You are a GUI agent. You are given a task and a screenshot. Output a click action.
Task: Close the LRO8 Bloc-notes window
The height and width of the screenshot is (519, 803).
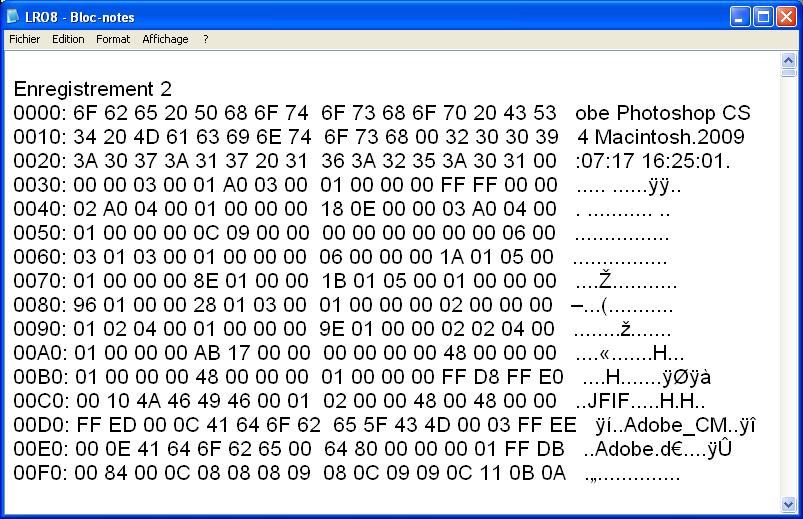point(786,17)
